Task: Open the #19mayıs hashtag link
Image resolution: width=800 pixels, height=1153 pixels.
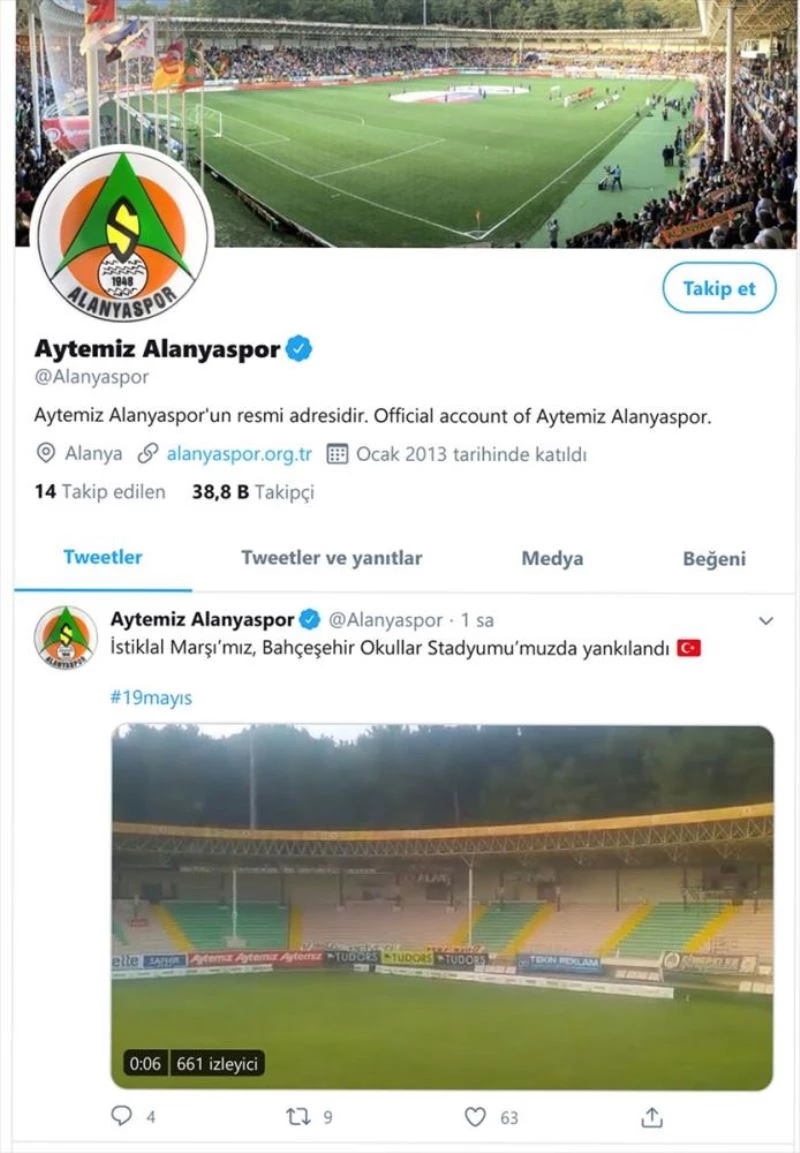Action: click(151, 697)
